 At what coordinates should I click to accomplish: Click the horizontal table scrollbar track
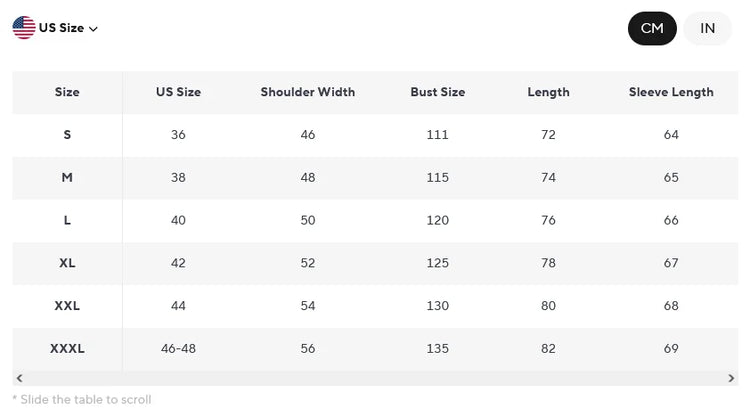[375, 378]
